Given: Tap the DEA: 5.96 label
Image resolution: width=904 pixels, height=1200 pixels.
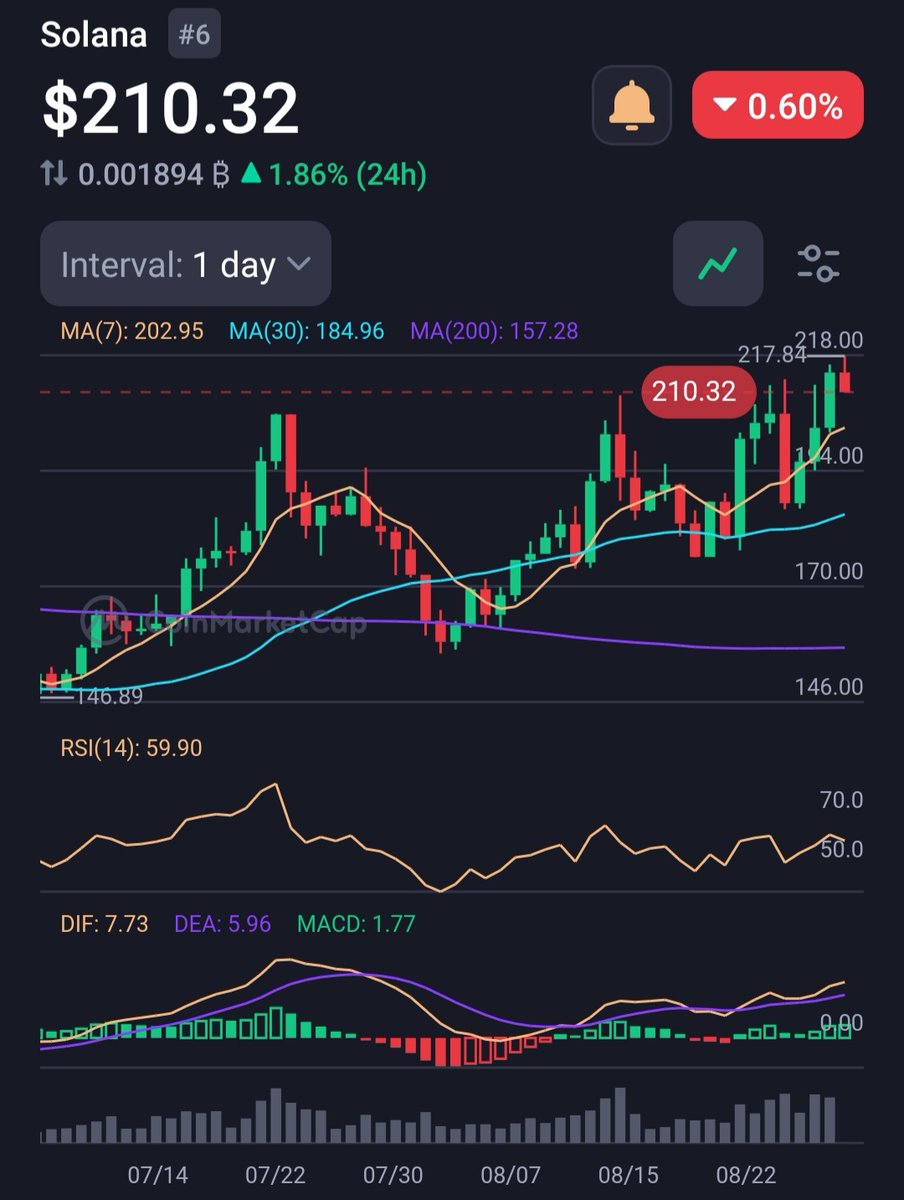Looking at the screenshot, I should point(222,924).
